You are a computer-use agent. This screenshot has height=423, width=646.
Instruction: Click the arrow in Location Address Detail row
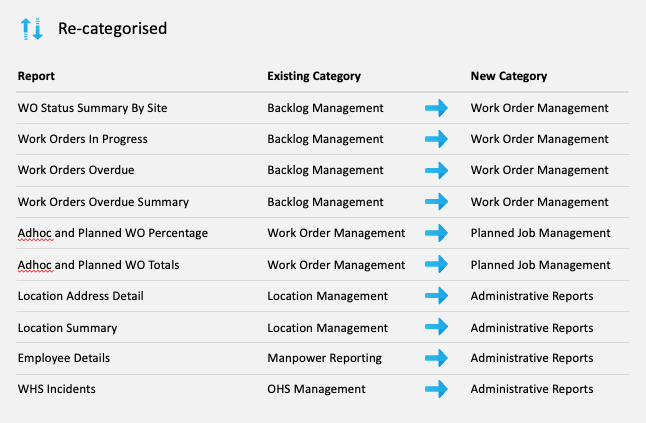436,296
